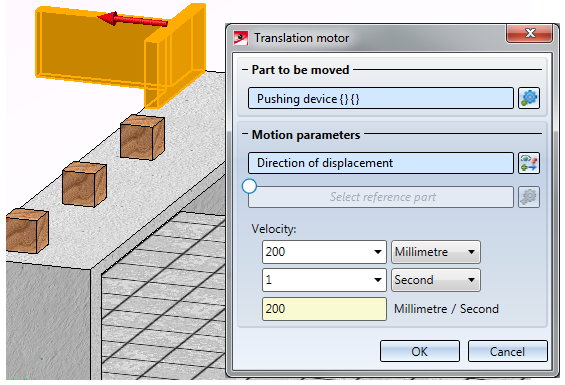This screenshot has height=385, width=565.
Task: Click the direction selection icon beside Direction of displacement
Action: tap(529, 163)
